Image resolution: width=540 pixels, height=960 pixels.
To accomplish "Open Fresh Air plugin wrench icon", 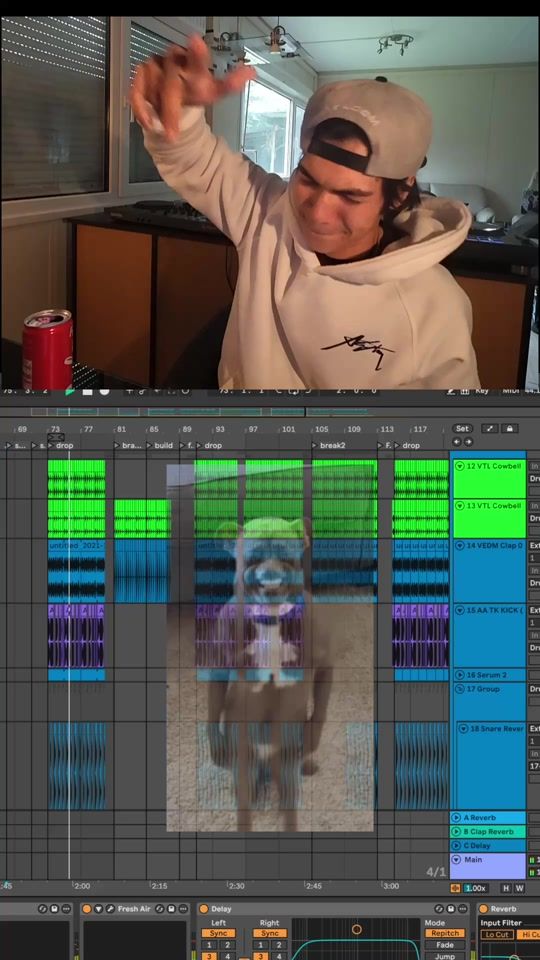I will [110, 909].
